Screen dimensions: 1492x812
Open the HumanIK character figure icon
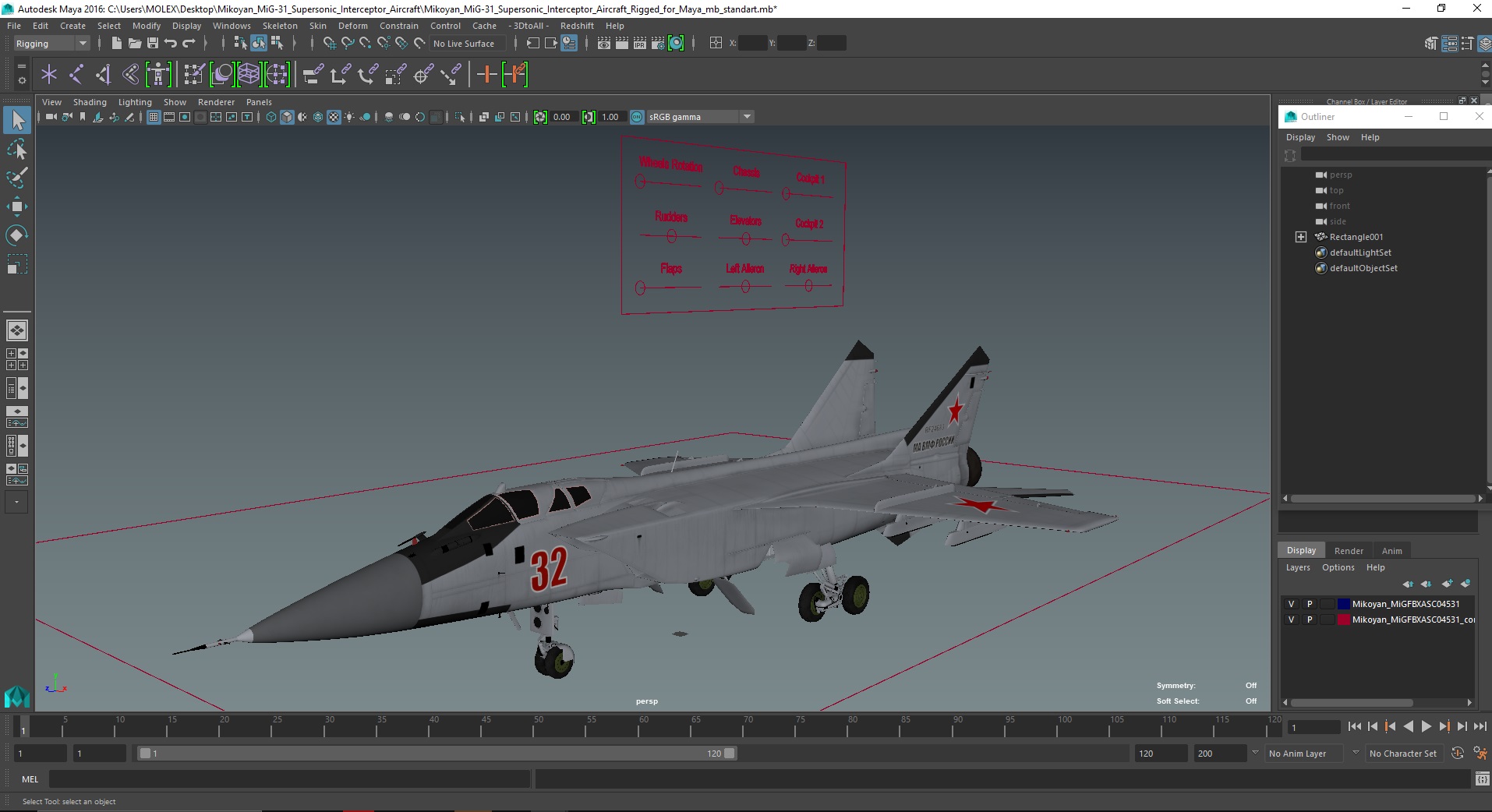click(158, 75)
